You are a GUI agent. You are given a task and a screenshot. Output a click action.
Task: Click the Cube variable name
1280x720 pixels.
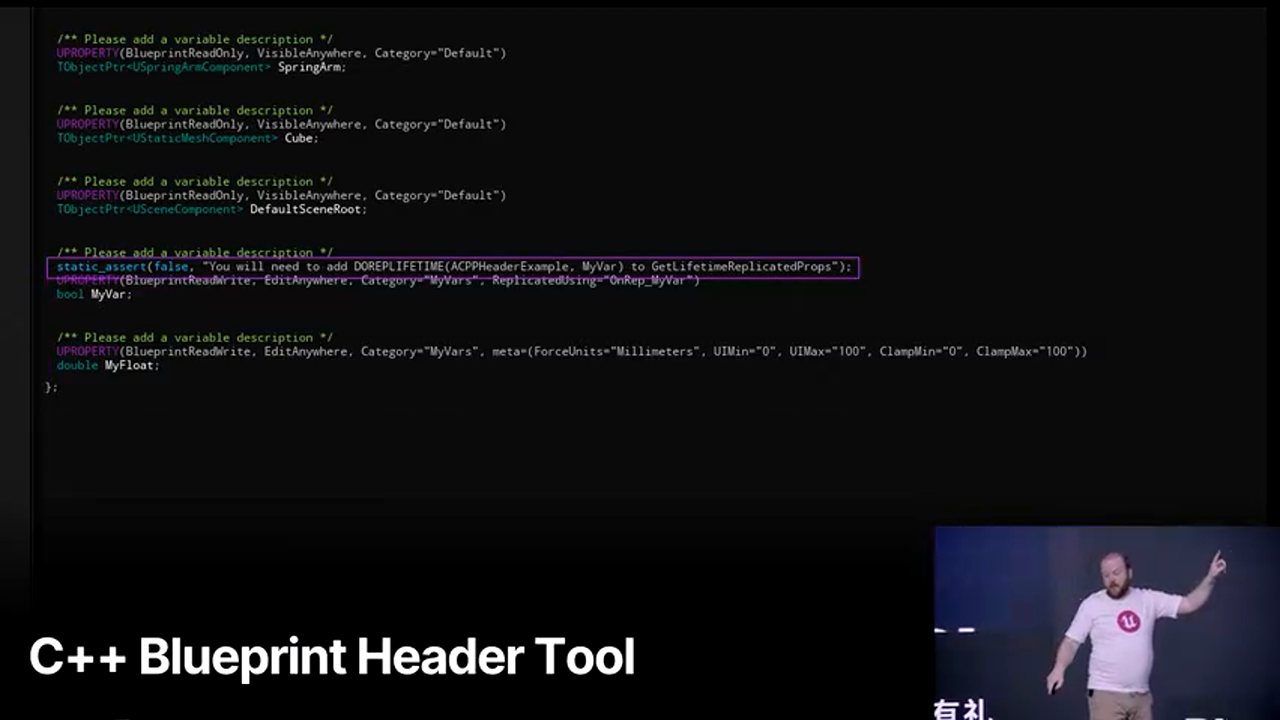[300, 138]
